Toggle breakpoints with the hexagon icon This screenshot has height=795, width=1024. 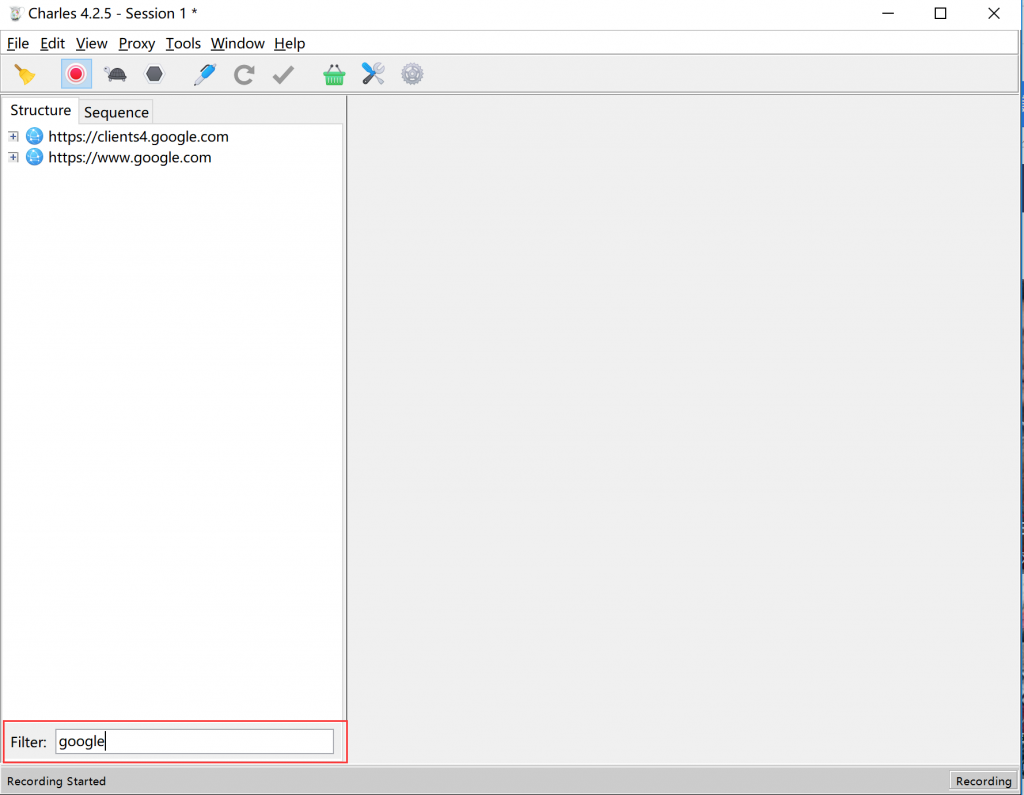154,74
